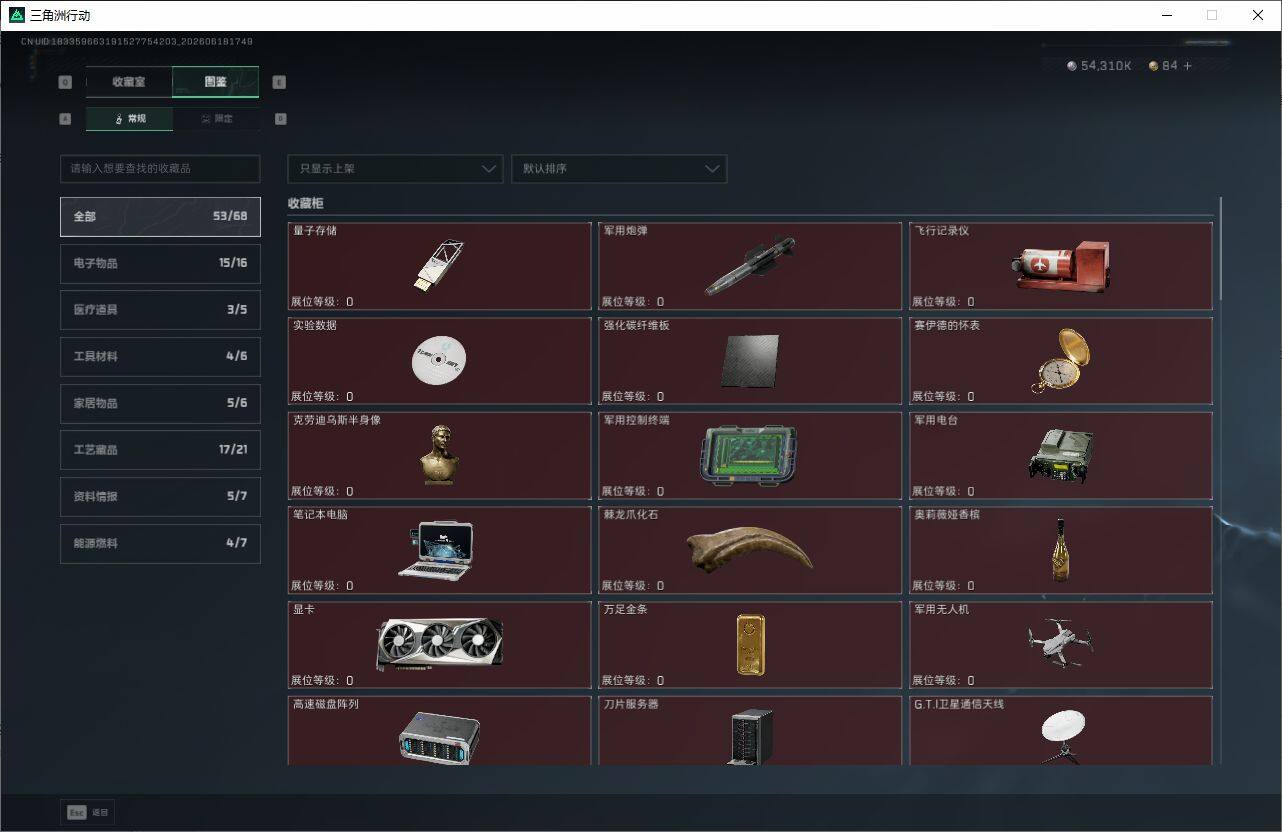
Task: Open the 只显示上架 filter dropdown
Action: pyautogui.click(x=395, y=168)
